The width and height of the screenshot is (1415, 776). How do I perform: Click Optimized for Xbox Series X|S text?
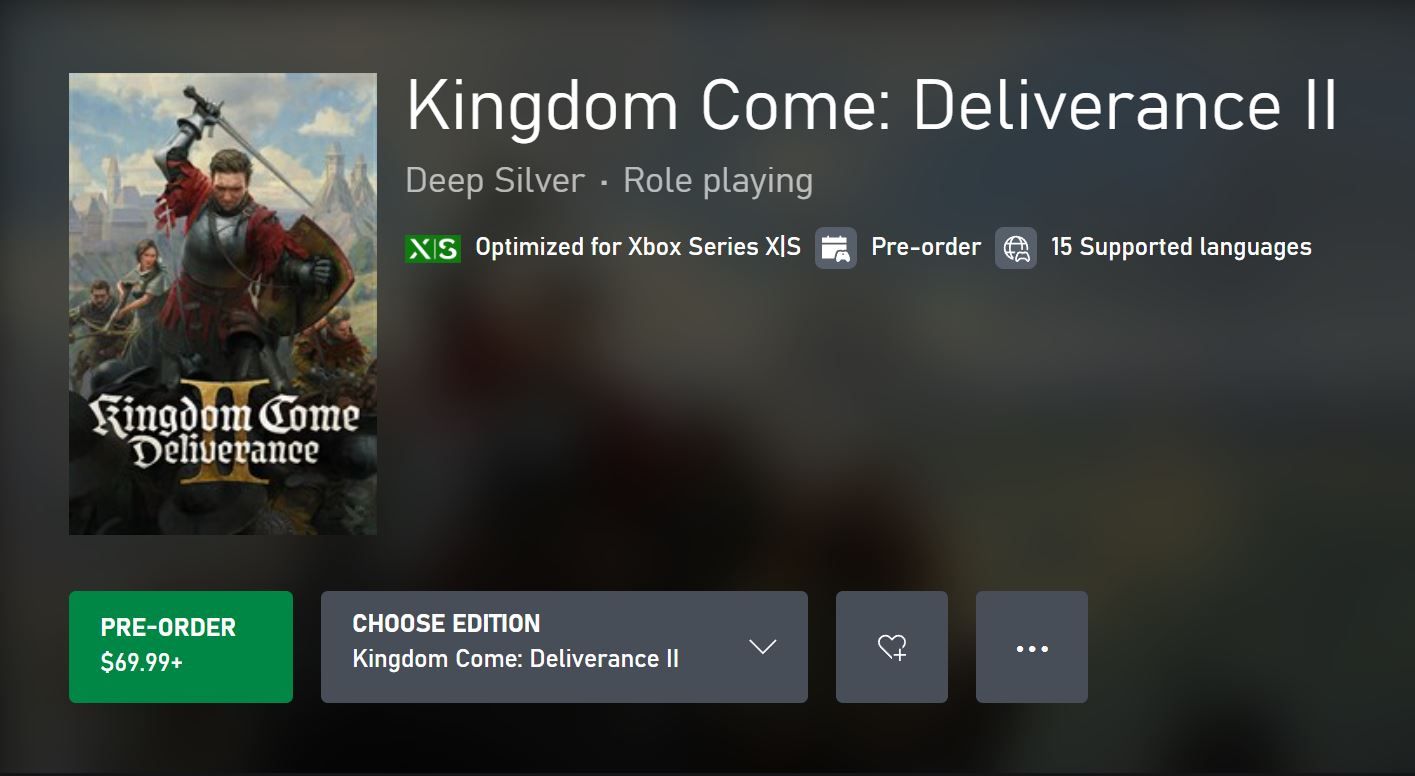(x=638, y=247)
